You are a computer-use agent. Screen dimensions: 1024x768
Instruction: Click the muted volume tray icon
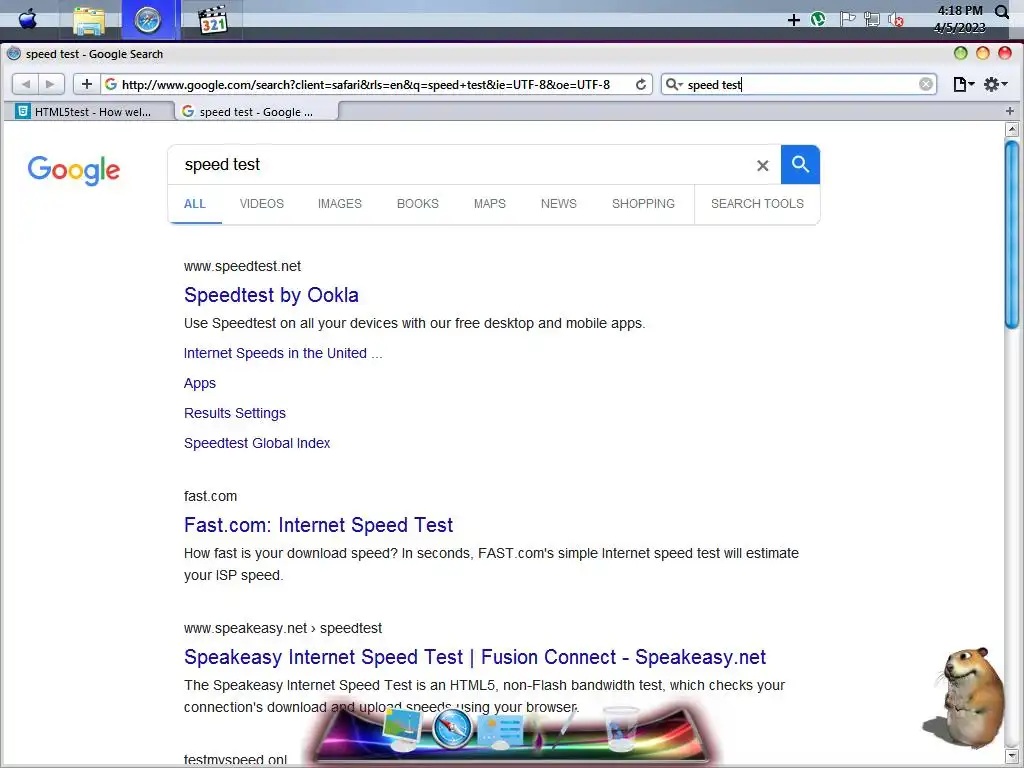896,20
